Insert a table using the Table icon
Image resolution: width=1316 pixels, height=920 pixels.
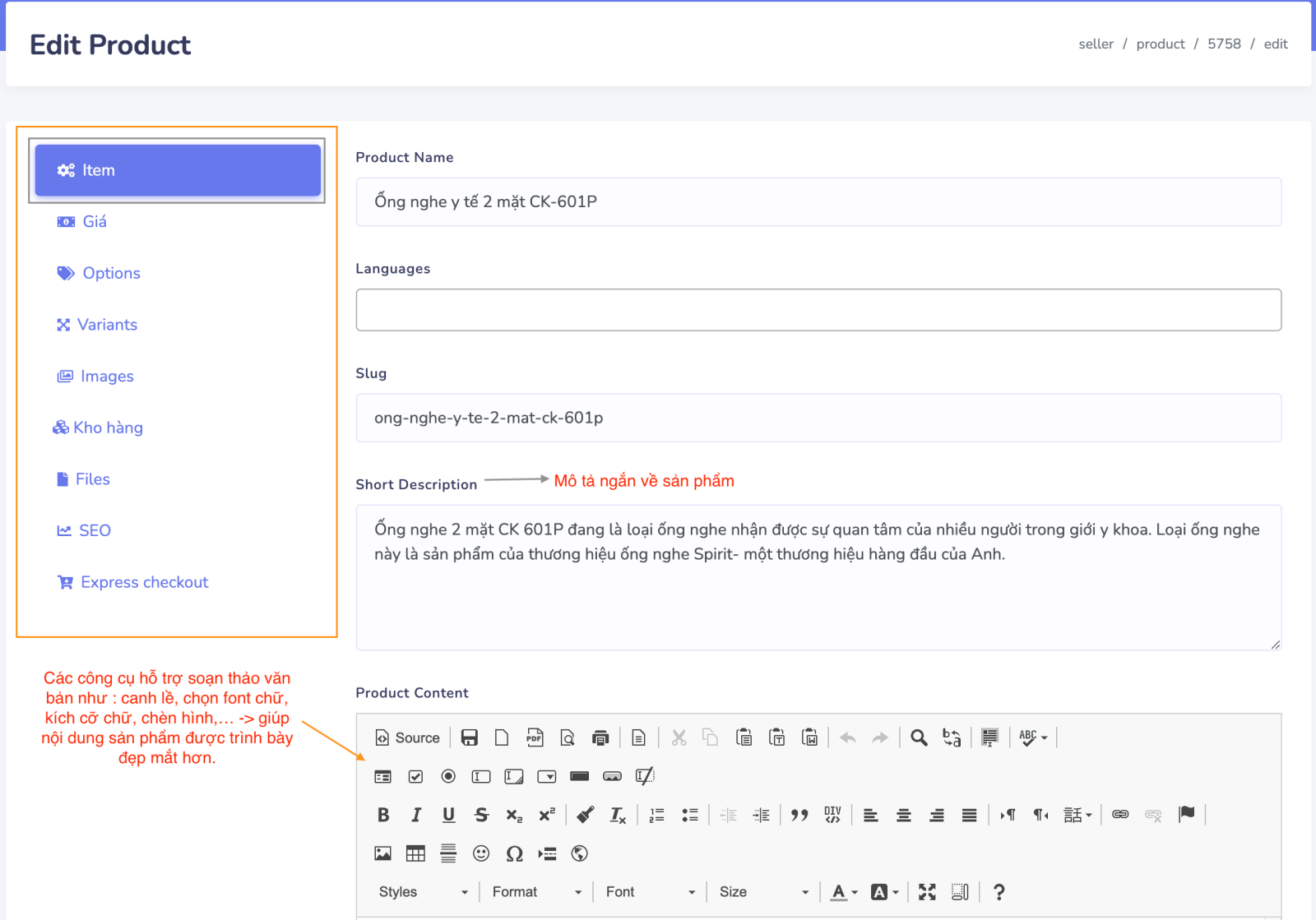coord(415,853)
